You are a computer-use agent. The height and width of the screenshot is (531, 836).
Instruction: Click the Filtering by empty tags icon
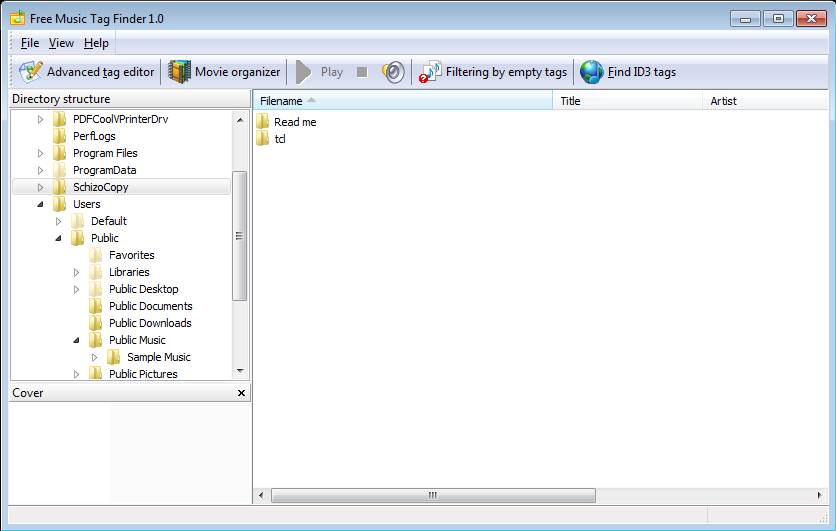pos(430,72)
